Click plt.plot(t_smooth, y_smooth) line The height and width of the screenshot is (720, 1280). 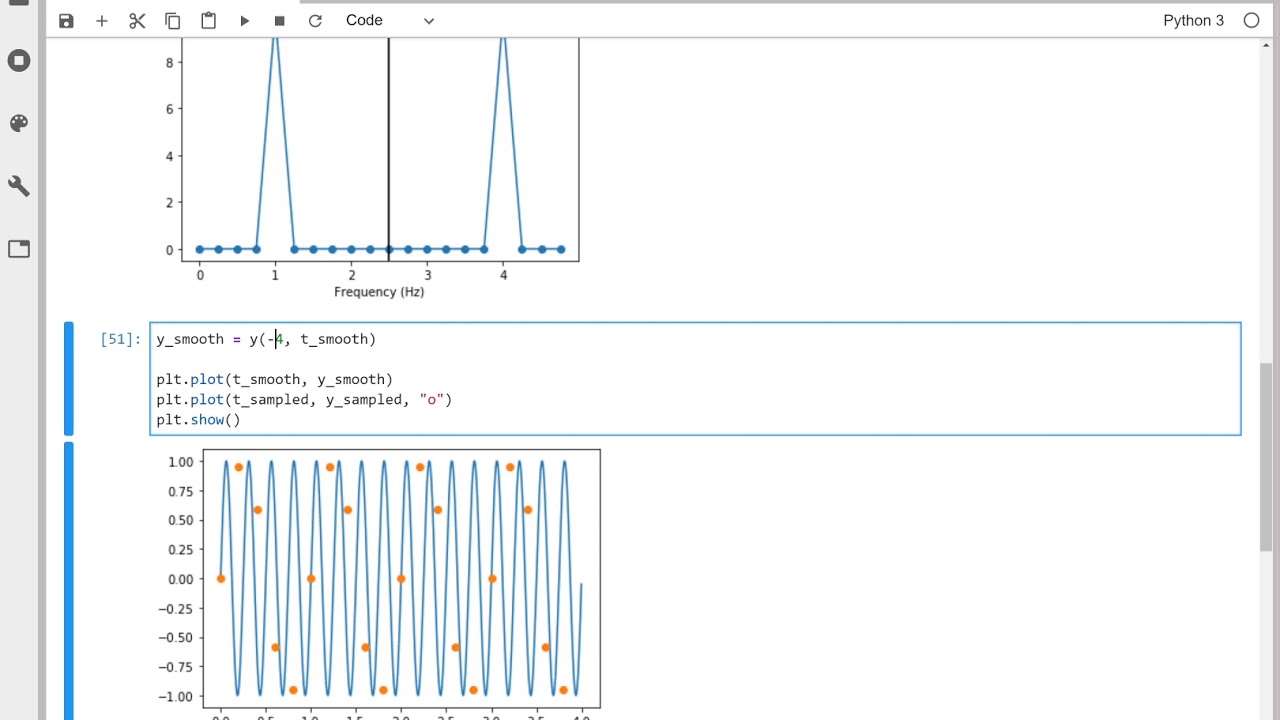(x=274, y=380)
